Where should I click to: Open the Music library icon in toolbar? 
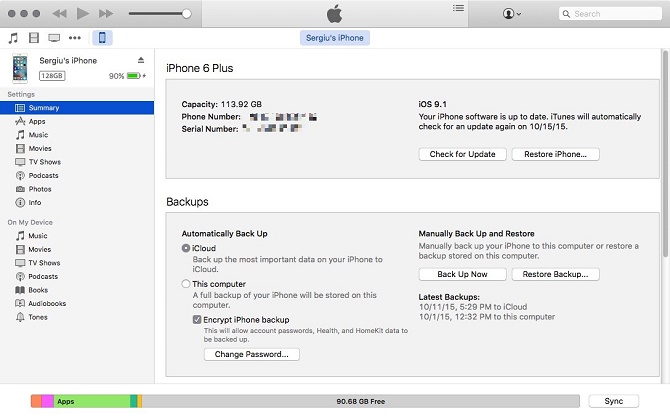(x=13, y=38)
